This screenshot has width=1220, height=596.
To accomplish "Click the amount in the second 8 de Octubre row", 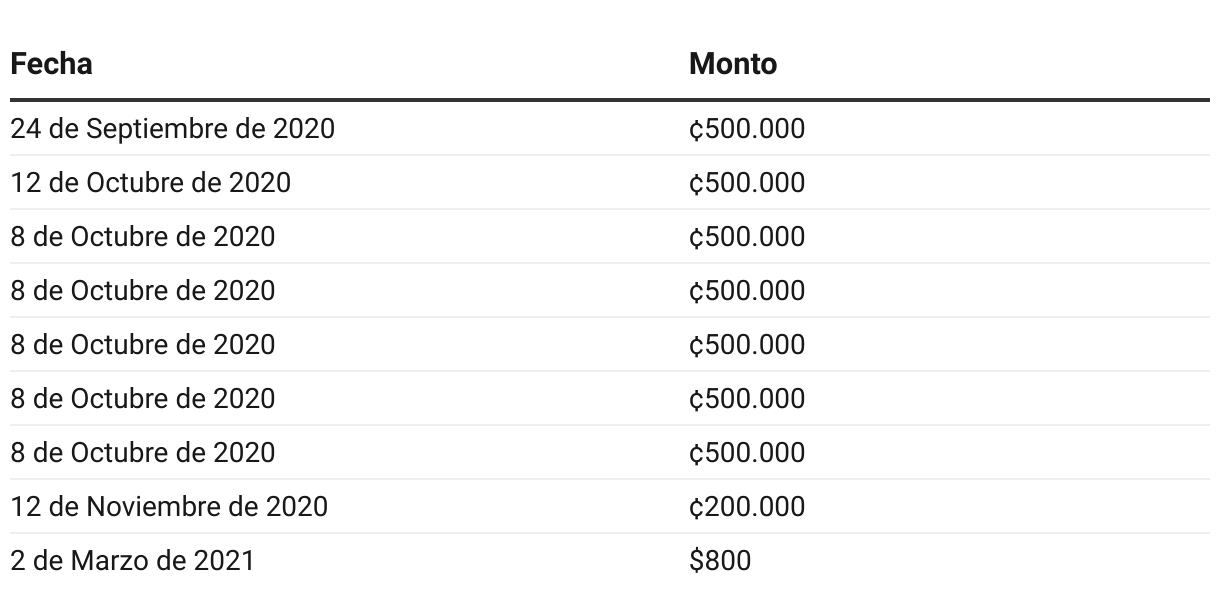I will coord(746,291).
